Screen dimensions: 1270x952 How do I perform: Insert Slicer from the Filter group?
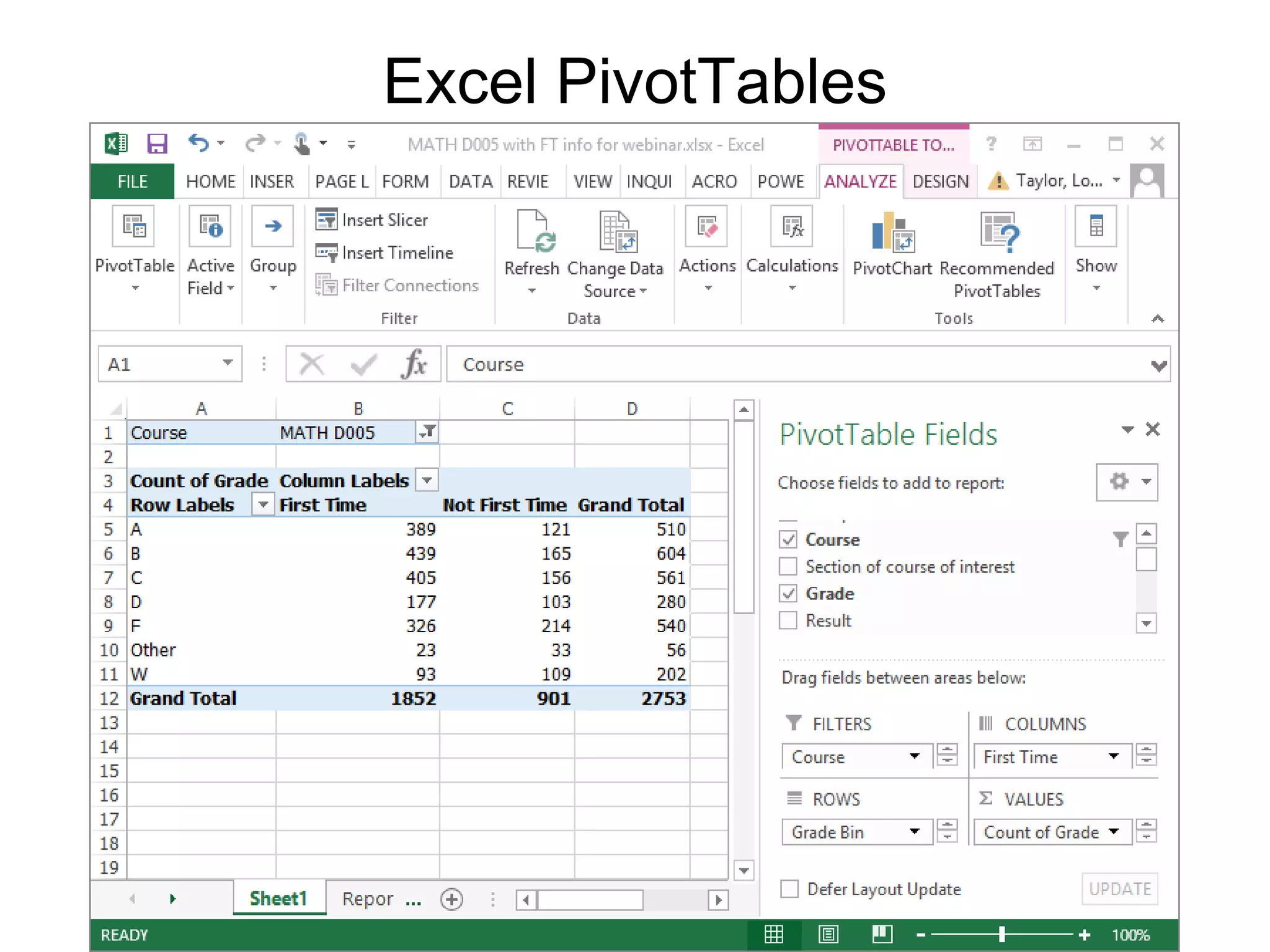point(371,220)
